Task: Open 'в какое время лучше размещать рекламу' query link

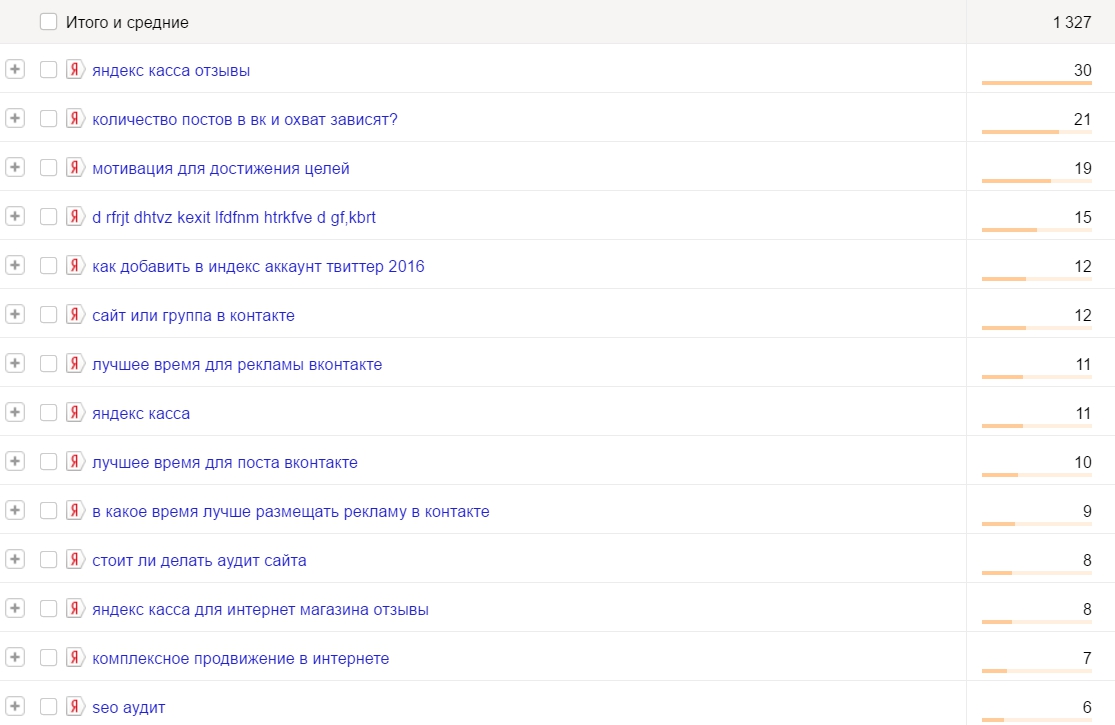Action: [290, 512]
